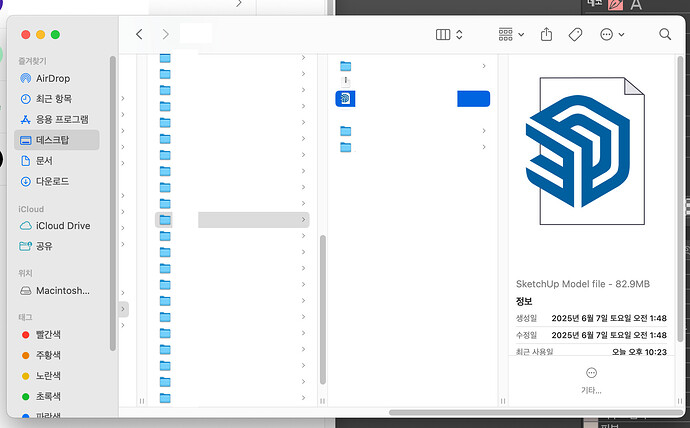The width and height of the screenshot is (690, 428).
Task: Click the middle column vertical scrollbar
Action: click(323, 310)
